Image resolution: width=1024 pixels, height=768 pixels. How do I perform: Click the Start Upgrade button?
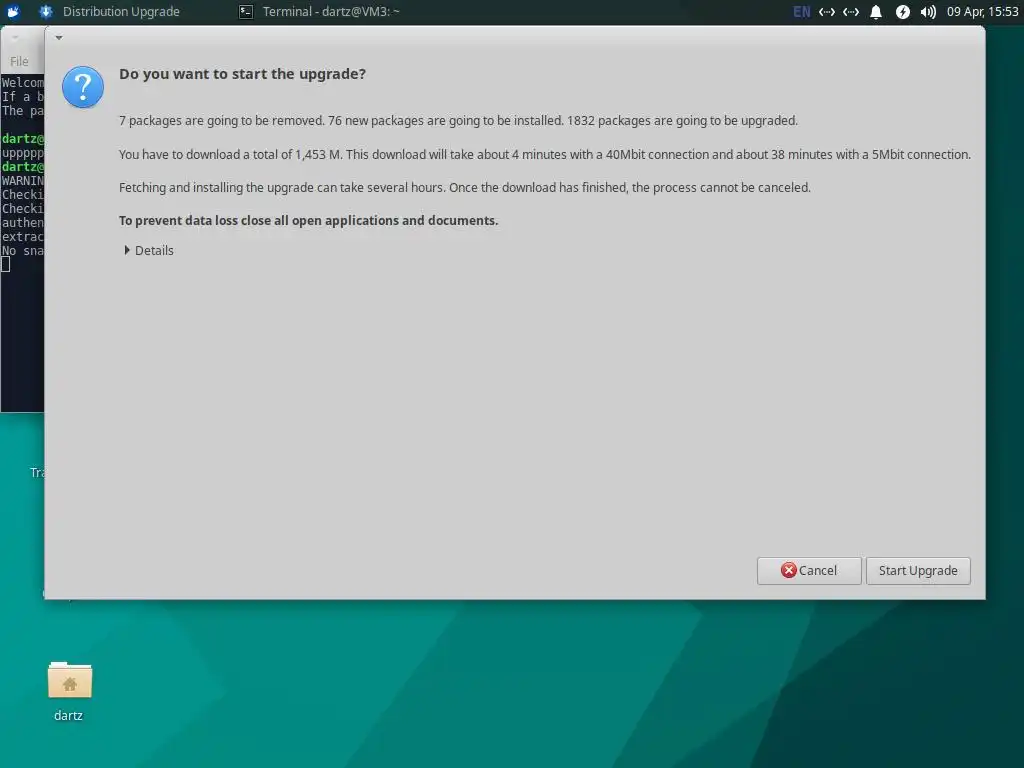click(918, 571)
